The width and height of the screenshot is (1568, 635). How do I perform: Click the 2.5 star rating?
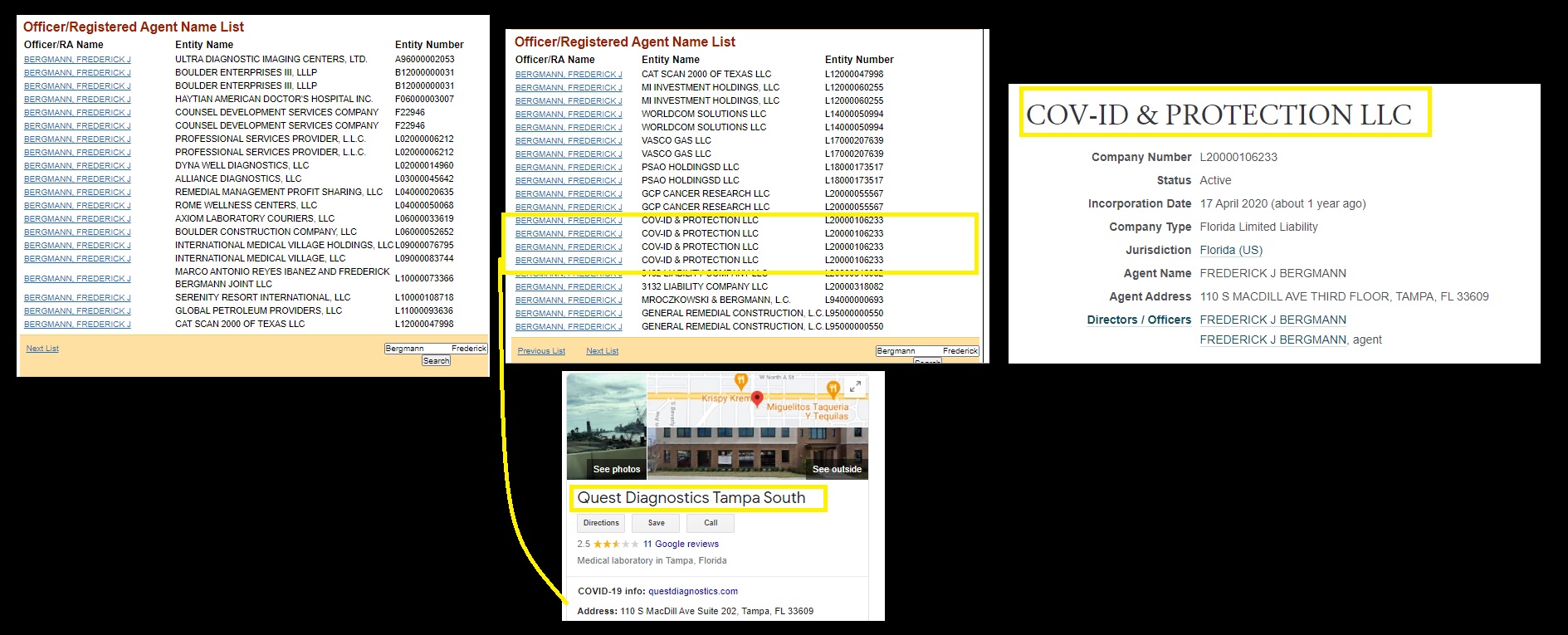pyautogui.click(x=608, y=545)
